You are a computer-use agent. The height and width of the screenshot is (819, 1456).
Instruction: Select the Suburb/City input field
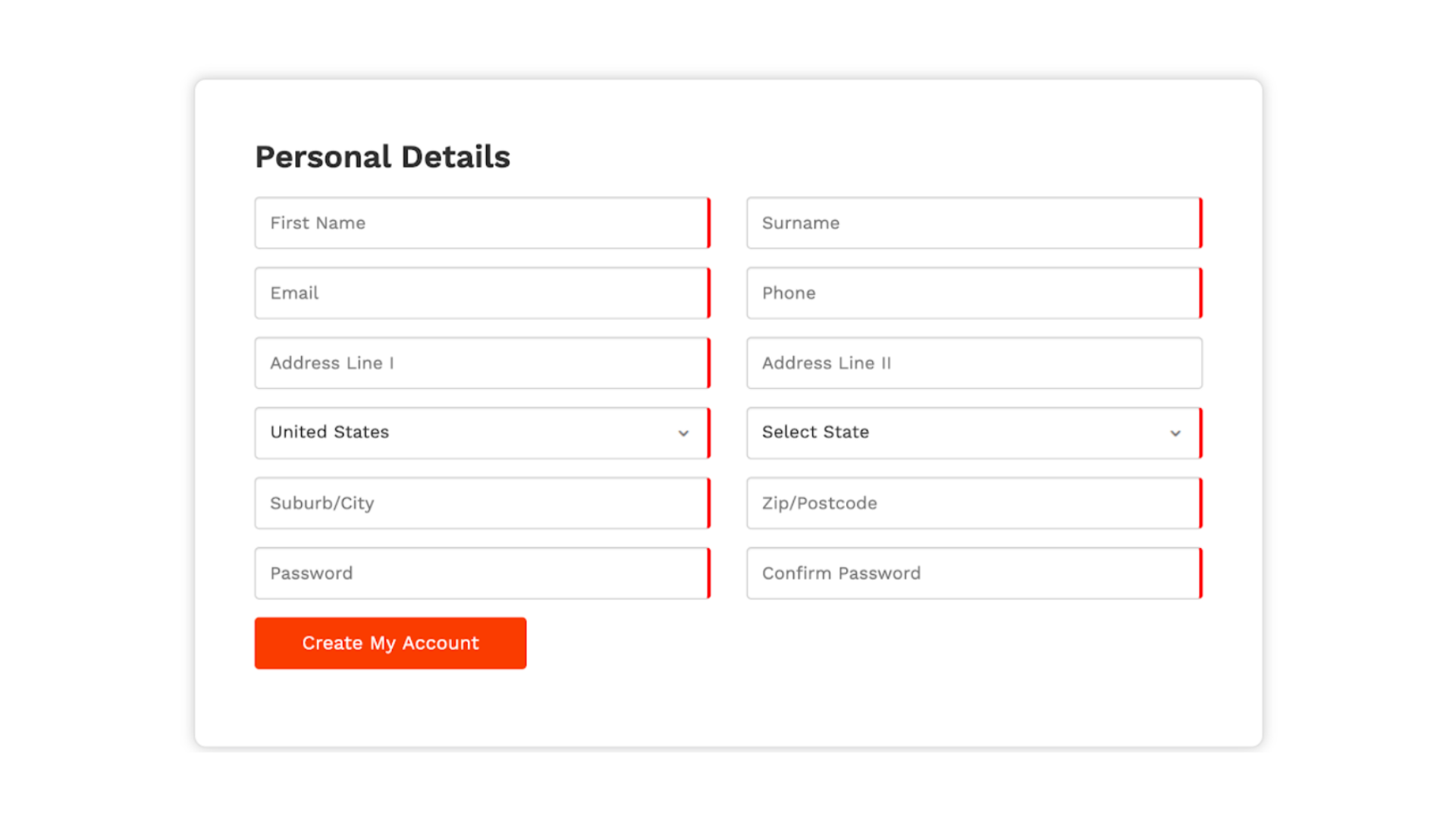[x=482, y=504]
